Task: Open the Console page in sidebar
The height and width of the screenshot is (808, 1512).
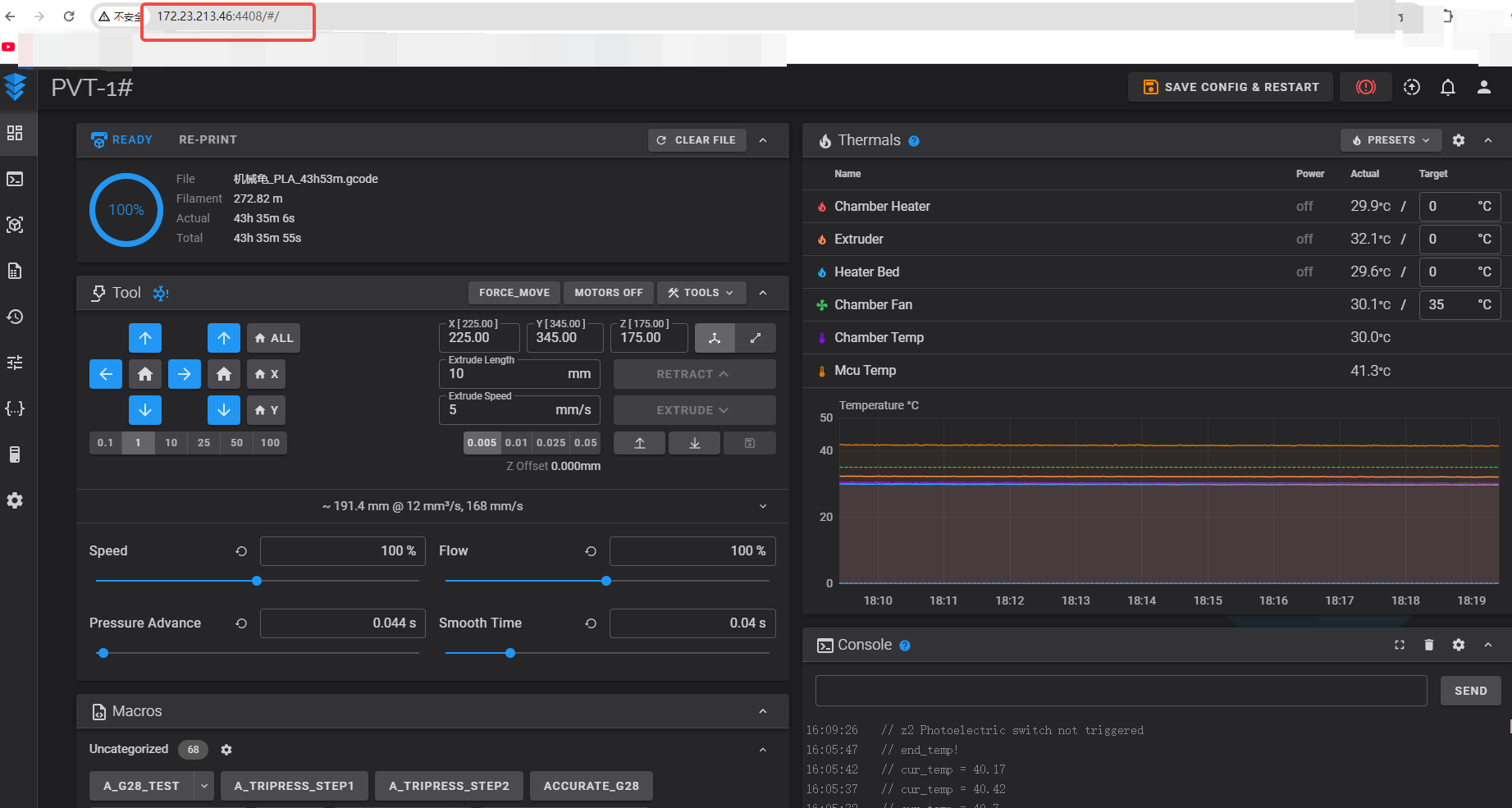Action: click(15, 179)
